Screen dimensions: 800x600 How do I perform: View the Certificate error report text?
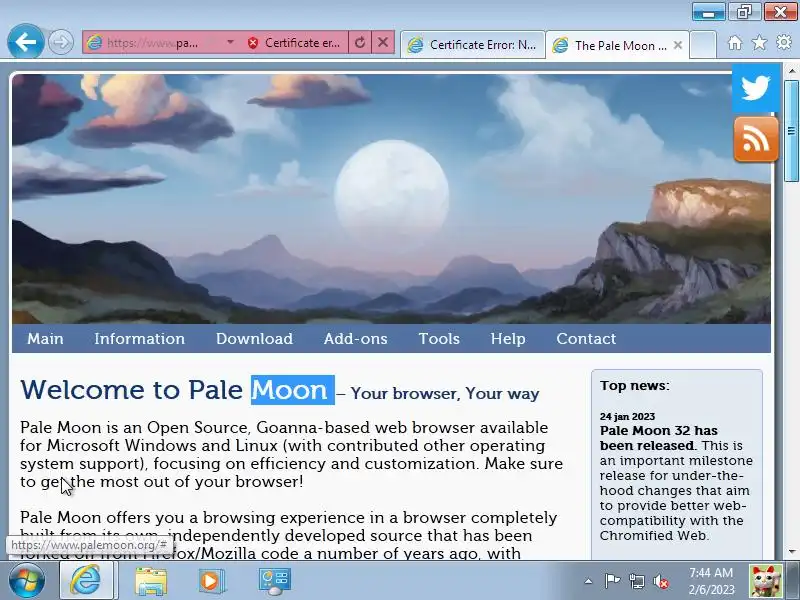(x=302, y=43)
